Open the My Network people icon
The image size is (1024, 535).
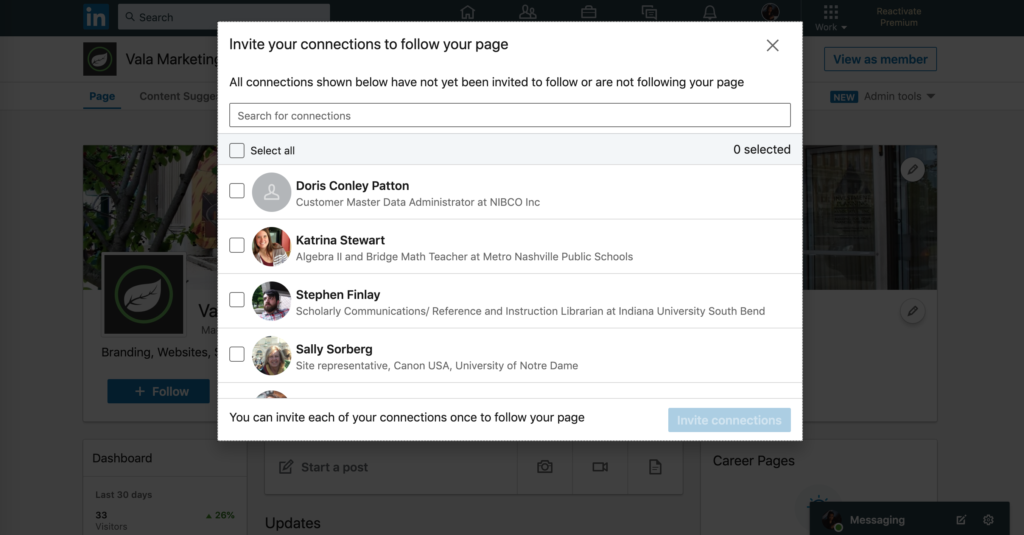[528, 12]
